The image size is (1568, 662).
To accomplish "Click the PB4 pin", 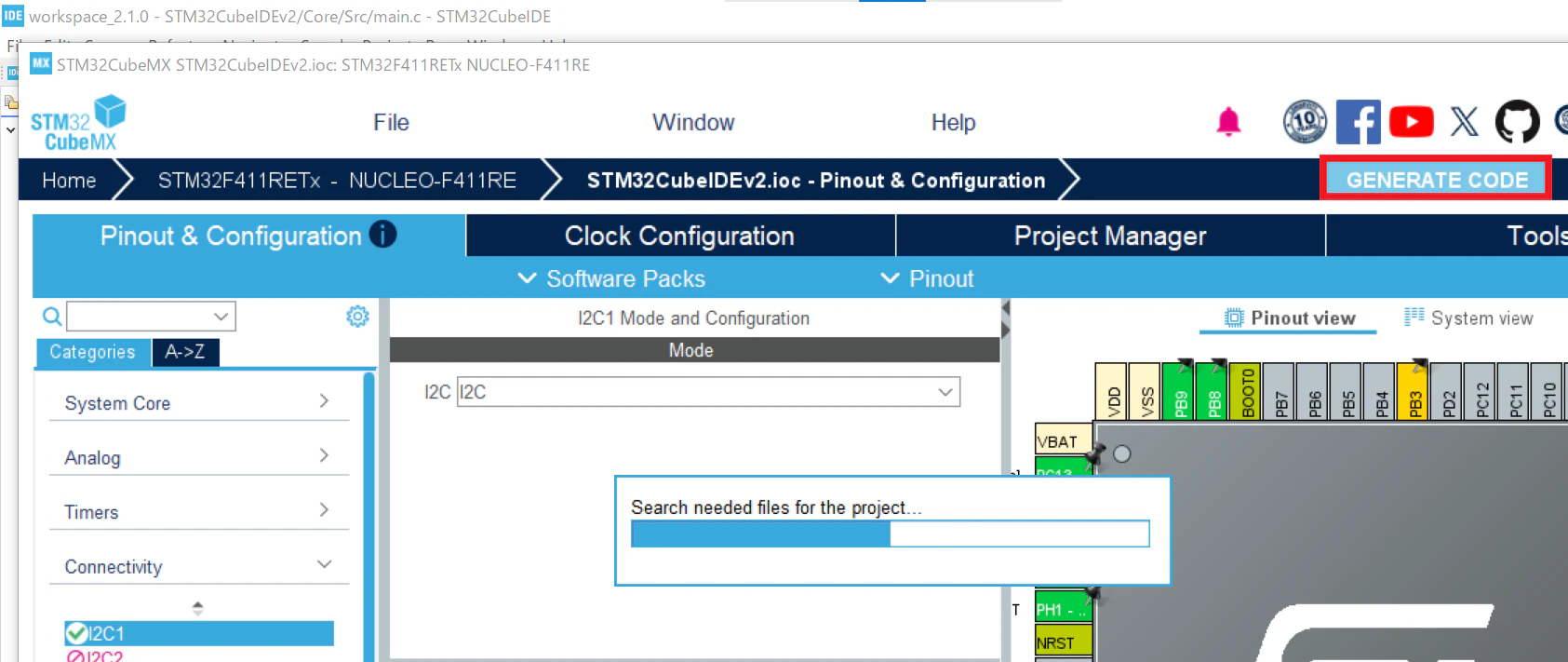I will (x=1380, y=392).
